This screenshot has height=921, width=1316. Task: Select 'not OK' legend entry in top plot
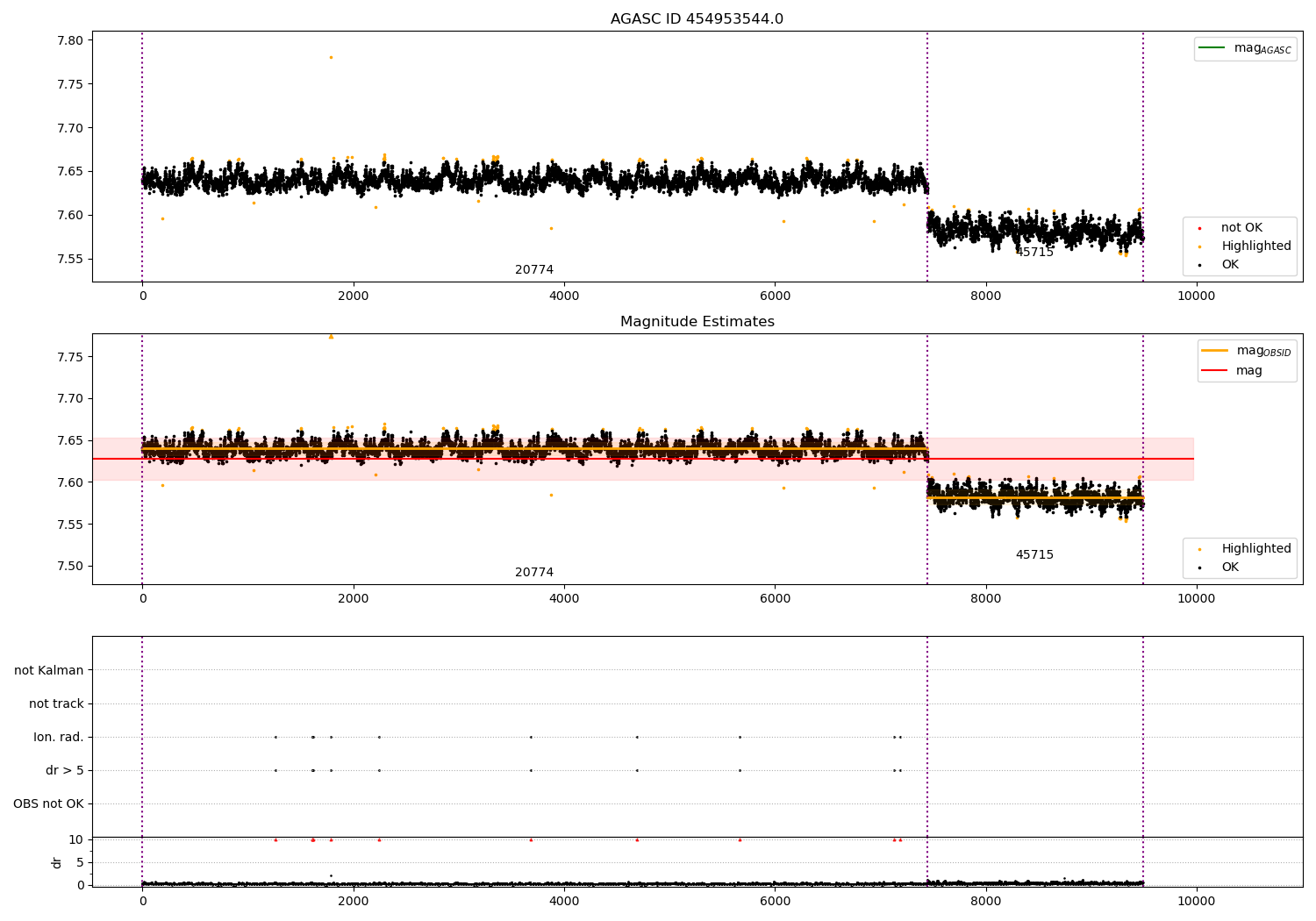pos(1241,228)
